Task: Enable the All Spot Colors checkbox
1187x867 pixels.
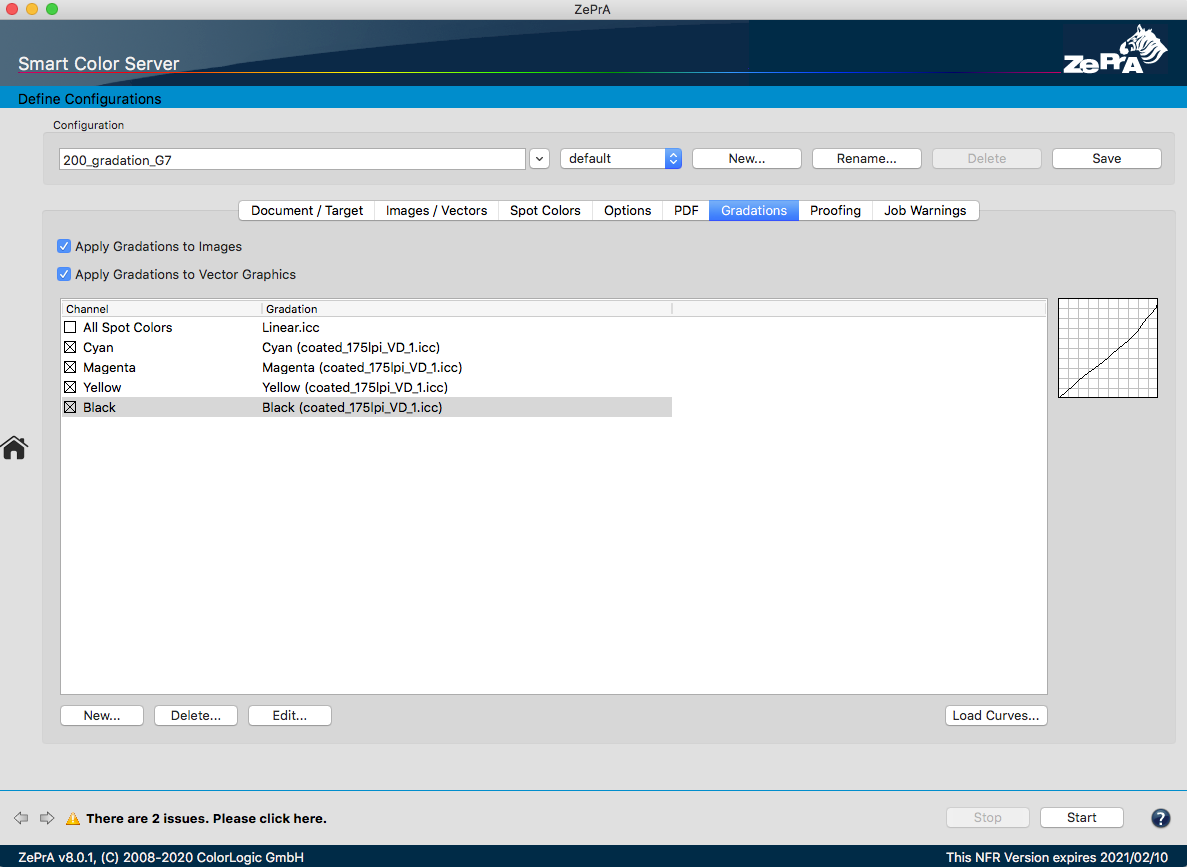Action: tap(70, 327)
